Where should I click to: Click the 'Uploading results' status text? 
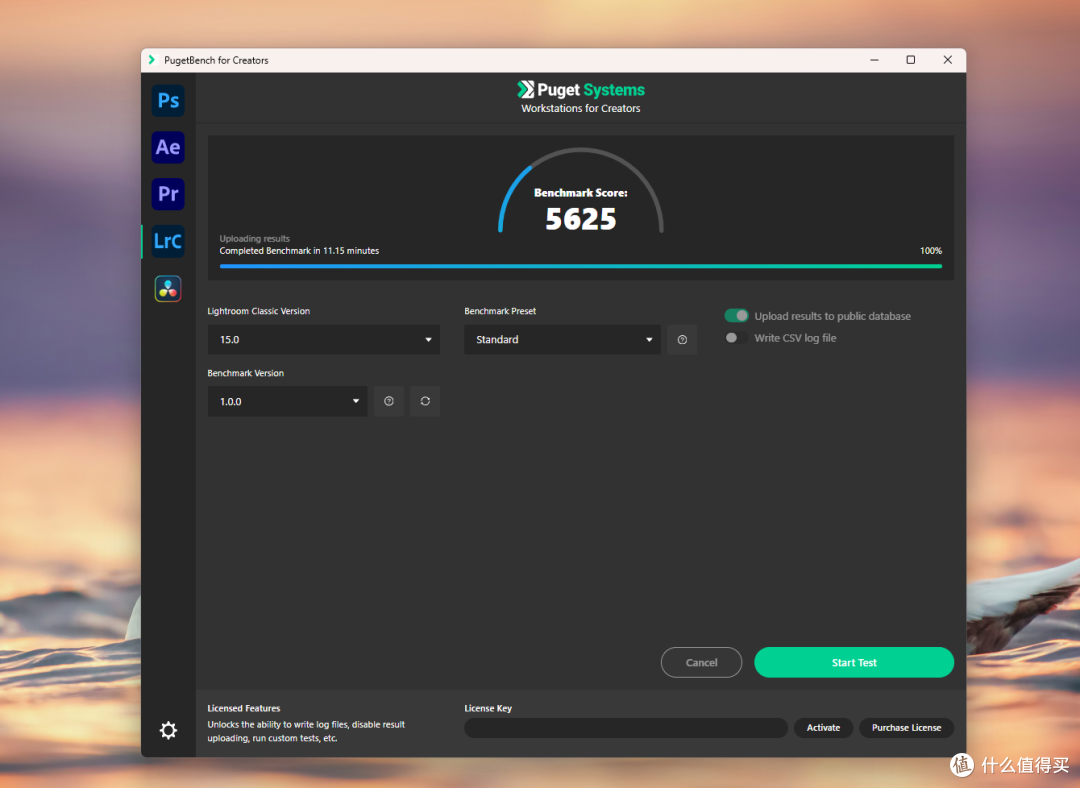pos(255,238)
